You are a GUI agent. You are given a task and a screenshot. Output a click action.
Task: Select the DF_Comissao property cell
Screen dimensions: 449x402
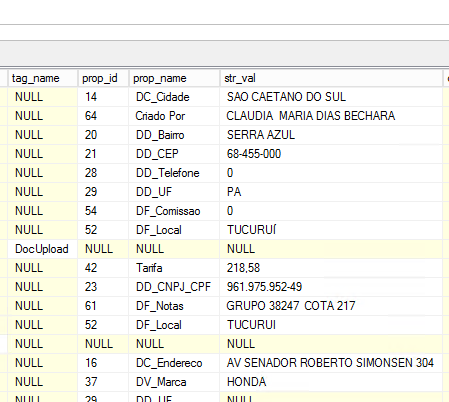pos(174,211)
